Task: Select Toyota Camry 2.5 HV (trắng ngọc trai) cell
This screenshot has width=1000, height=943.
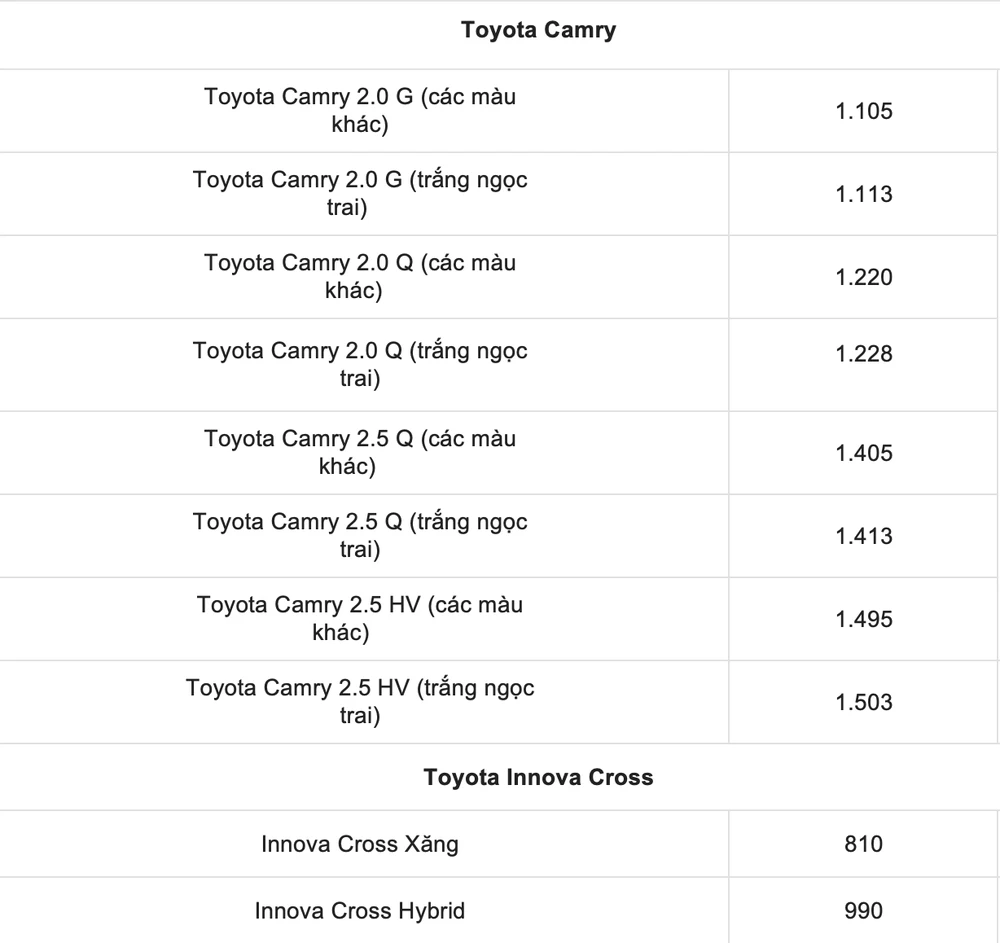Action: coord(360,702)
